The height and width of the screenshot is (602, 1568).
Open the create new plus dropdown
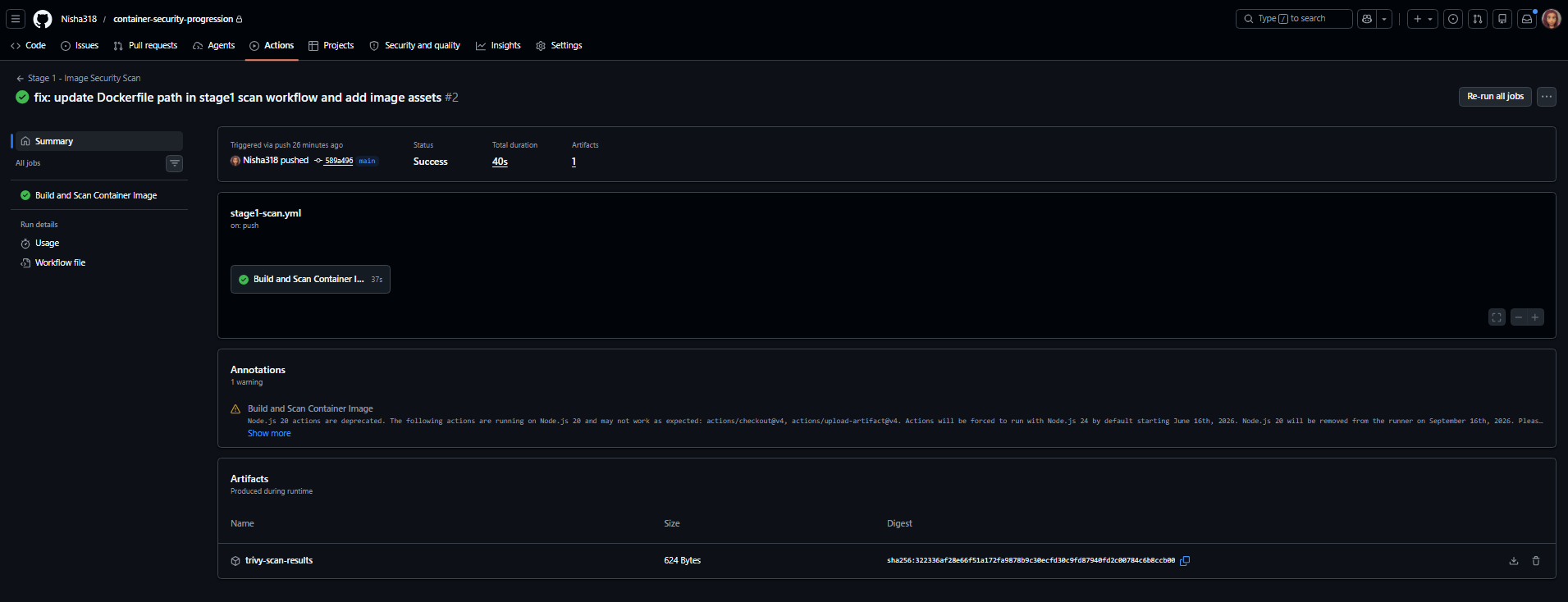[1423, 19]
